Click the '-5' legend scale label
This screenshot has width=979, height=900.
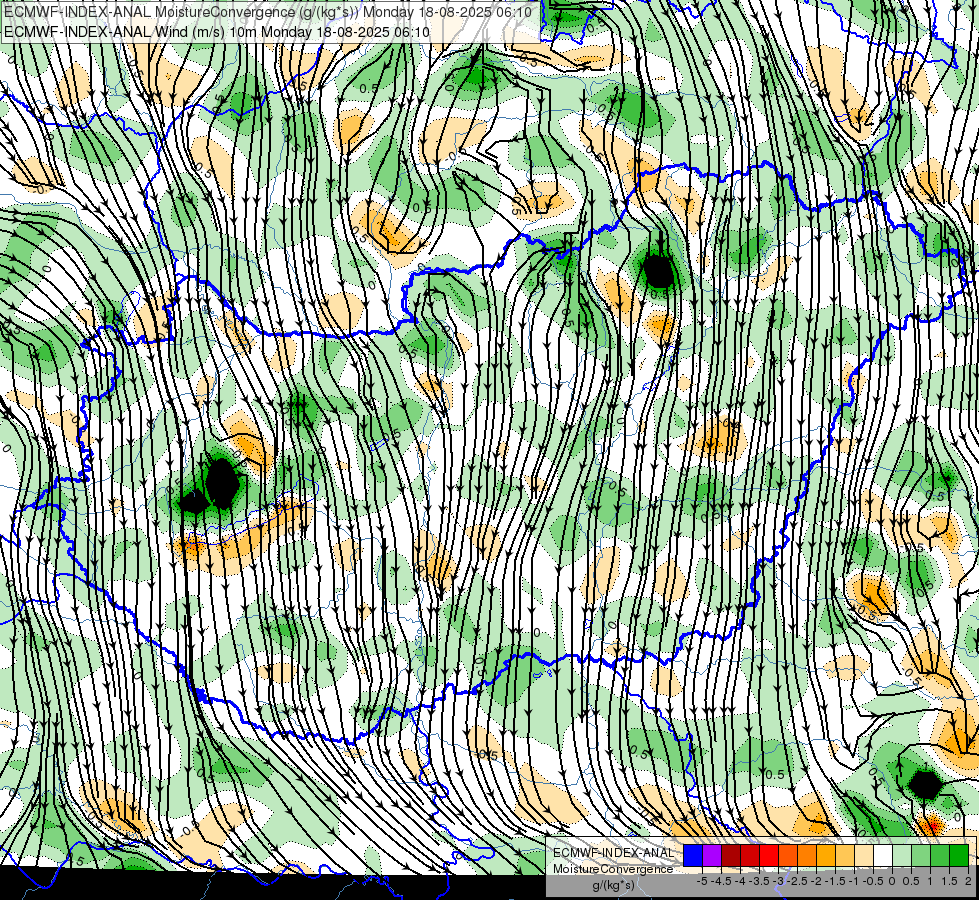click(702, 881)
